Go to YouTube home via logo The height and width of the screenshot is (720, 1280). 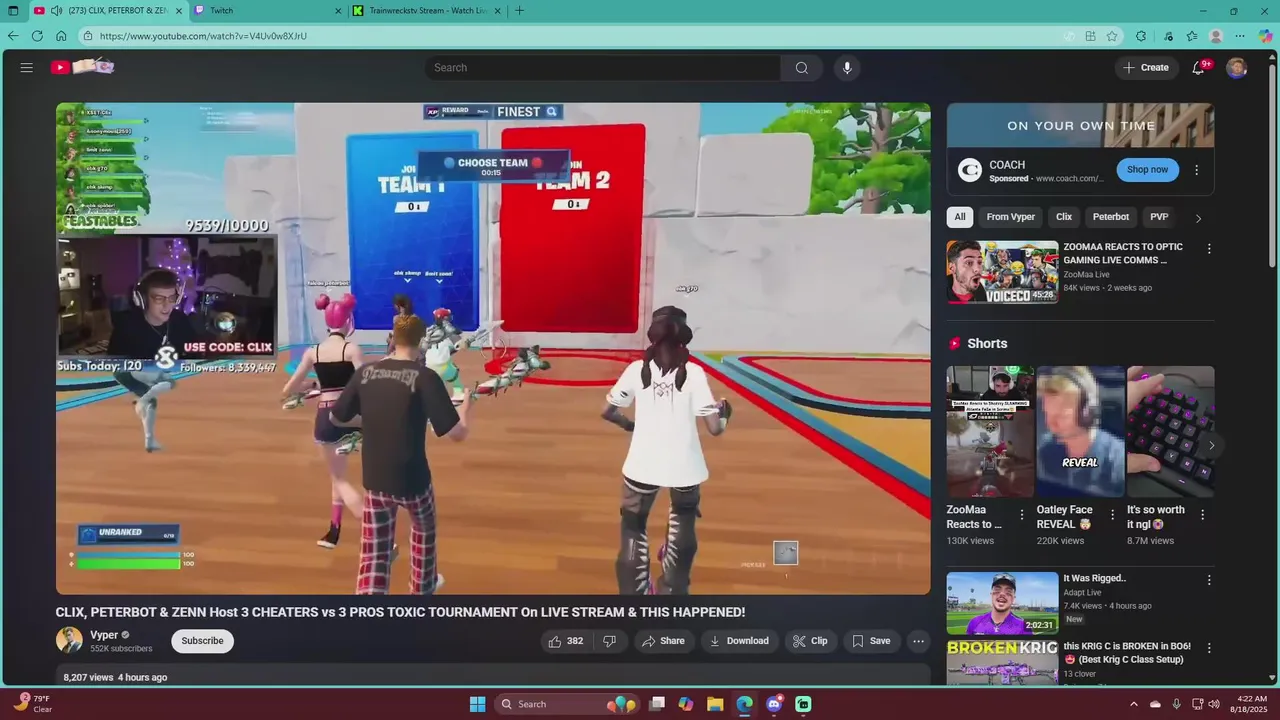(x=82, y=67)
